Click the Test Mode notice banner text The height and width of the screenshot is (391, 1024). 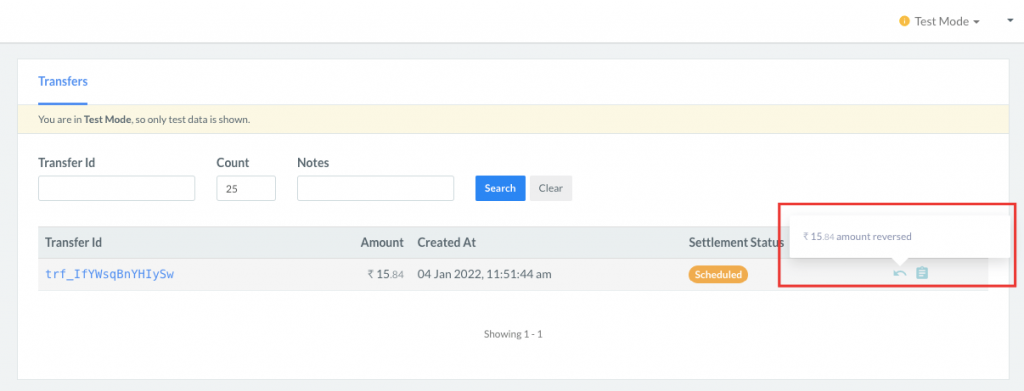pyautogui.click(x=144, y=119)
